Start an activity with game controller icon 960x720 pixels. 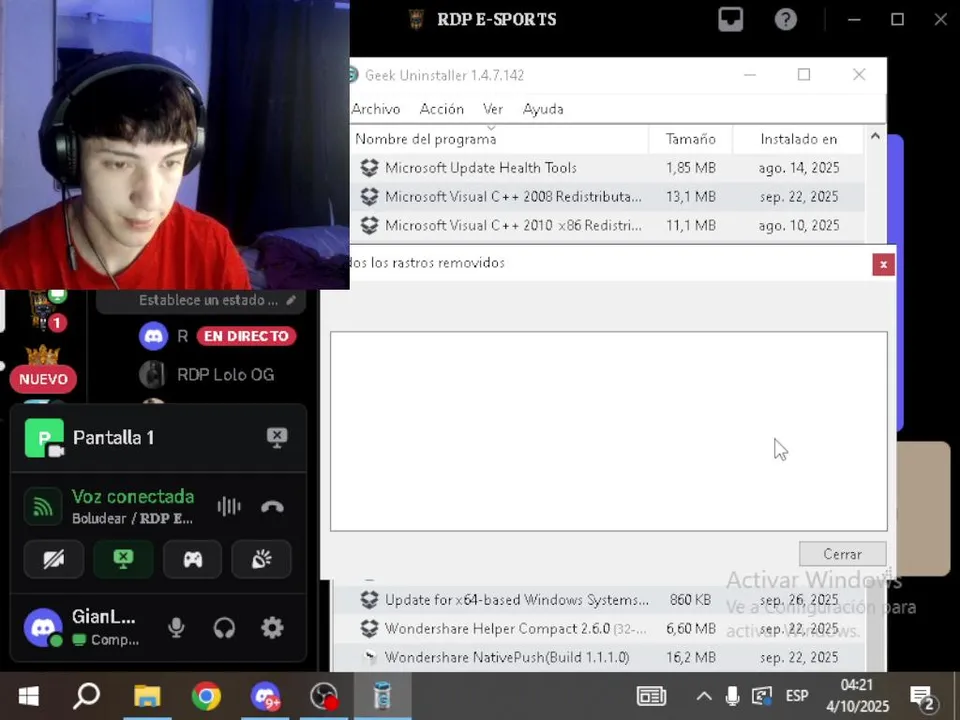click(x=192, y=559)
